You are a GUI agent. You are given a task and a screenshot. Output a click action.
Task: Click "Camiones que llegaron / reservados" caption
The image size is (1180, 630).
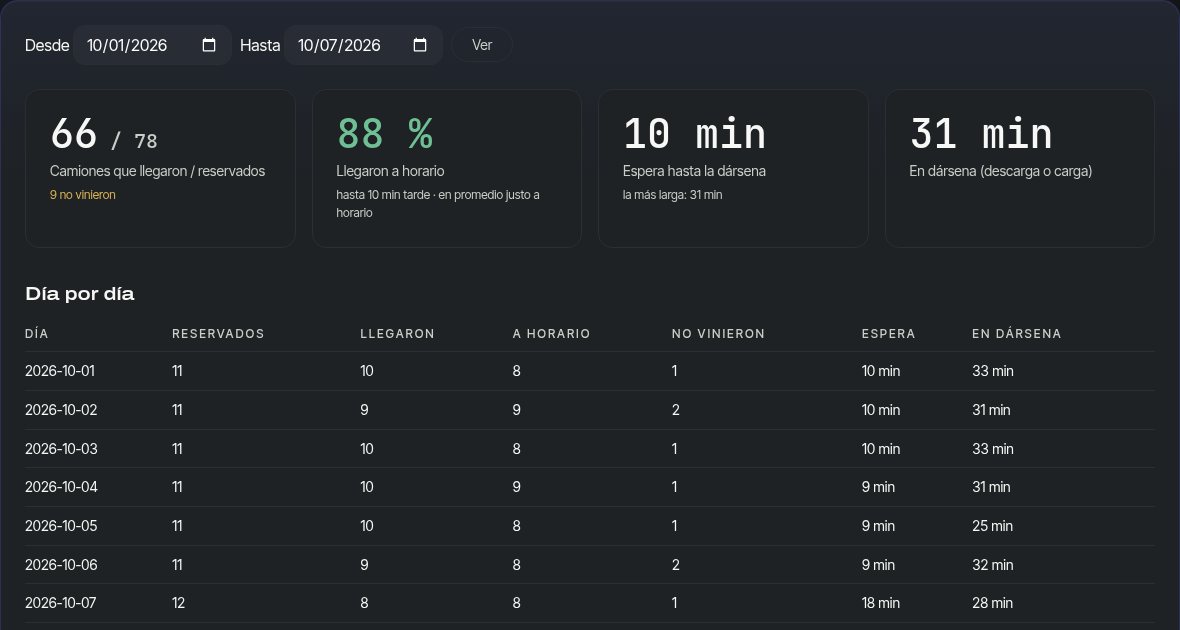(157, 171)
